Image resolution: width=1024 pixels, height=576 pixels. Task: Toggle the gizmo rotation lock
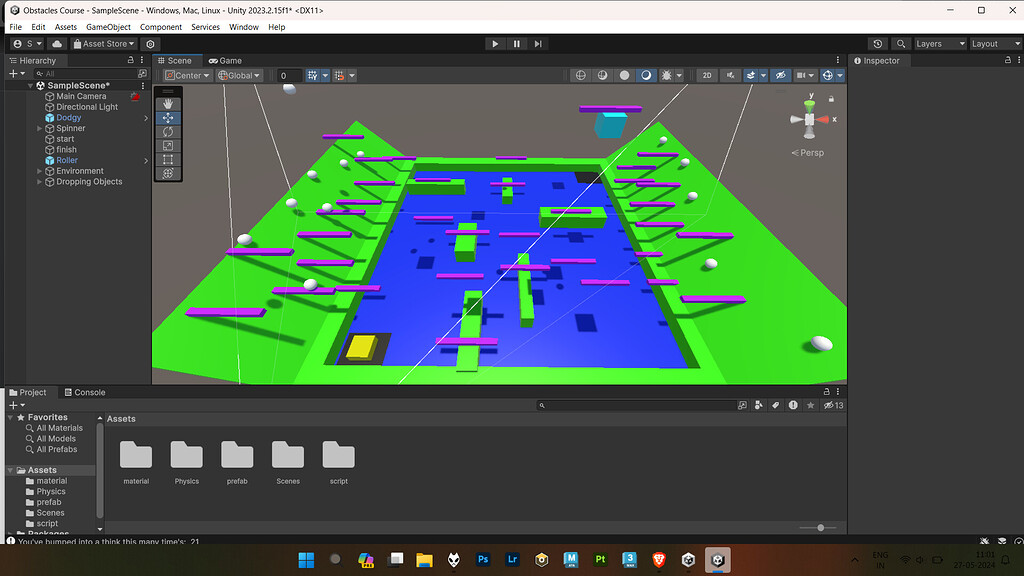coord(831,99)
